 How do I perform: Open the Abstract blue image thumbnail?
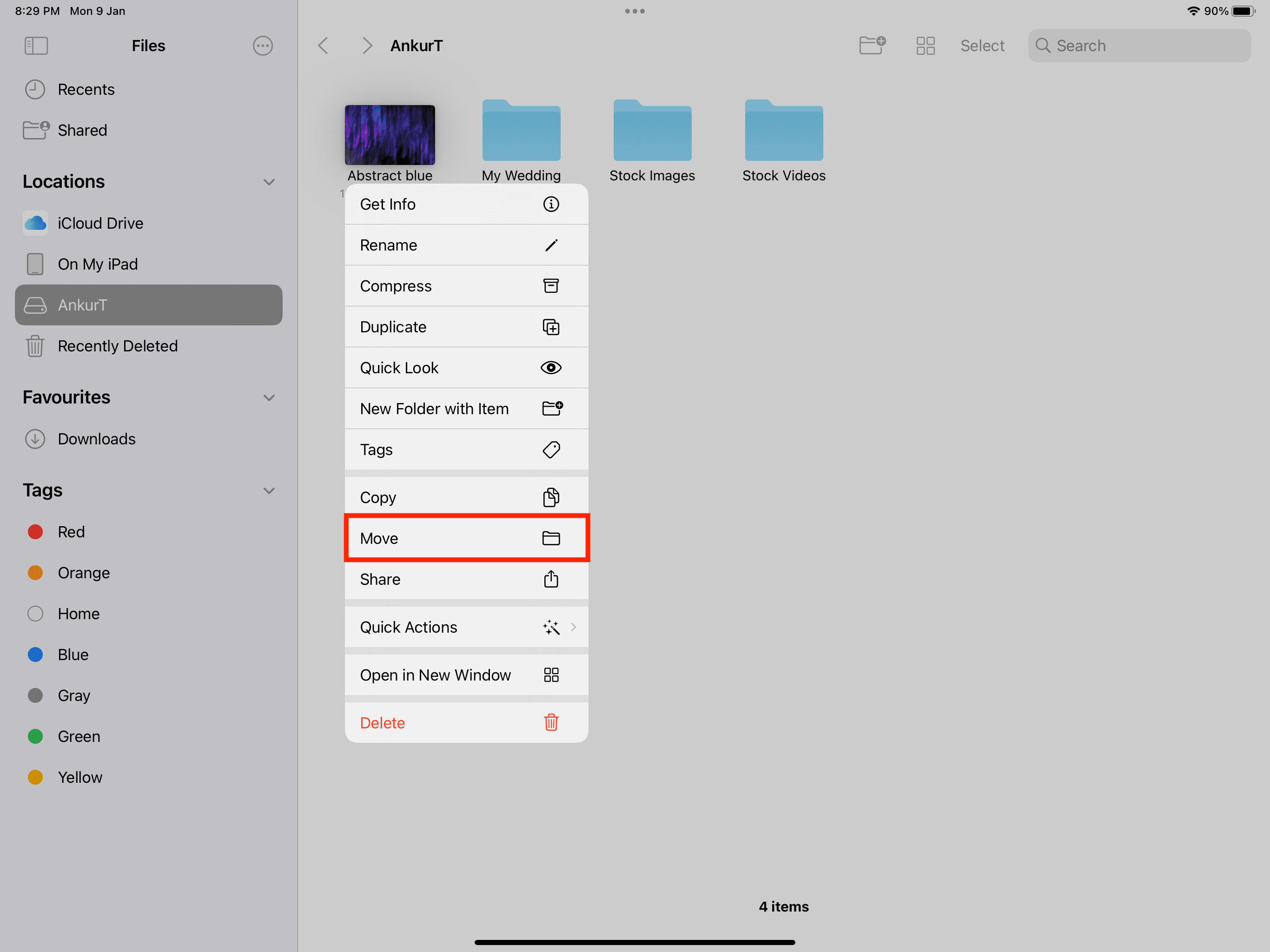[390, 135]
